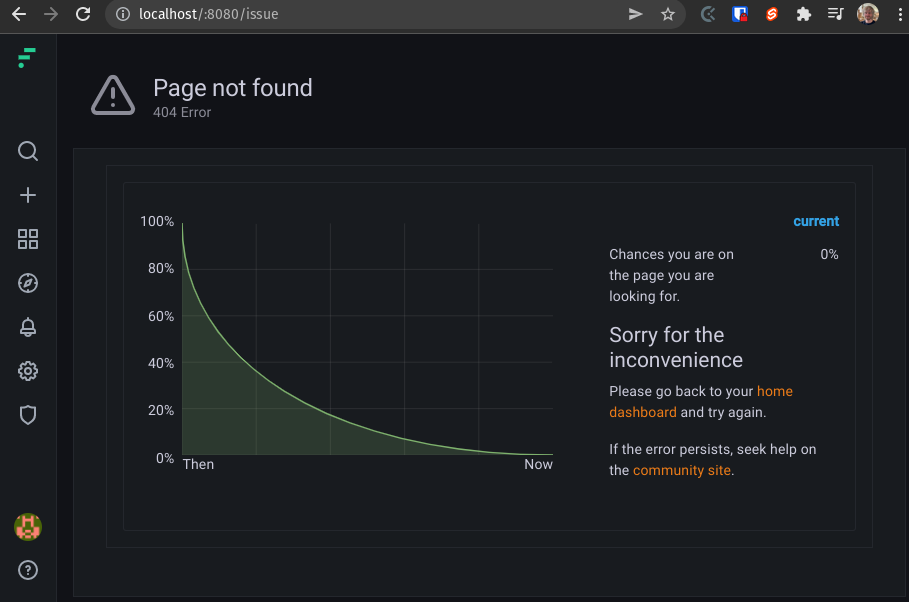The width and height of the screenshot is (909, 602).
Task: Visit the community site link
Action: [681, 470]
